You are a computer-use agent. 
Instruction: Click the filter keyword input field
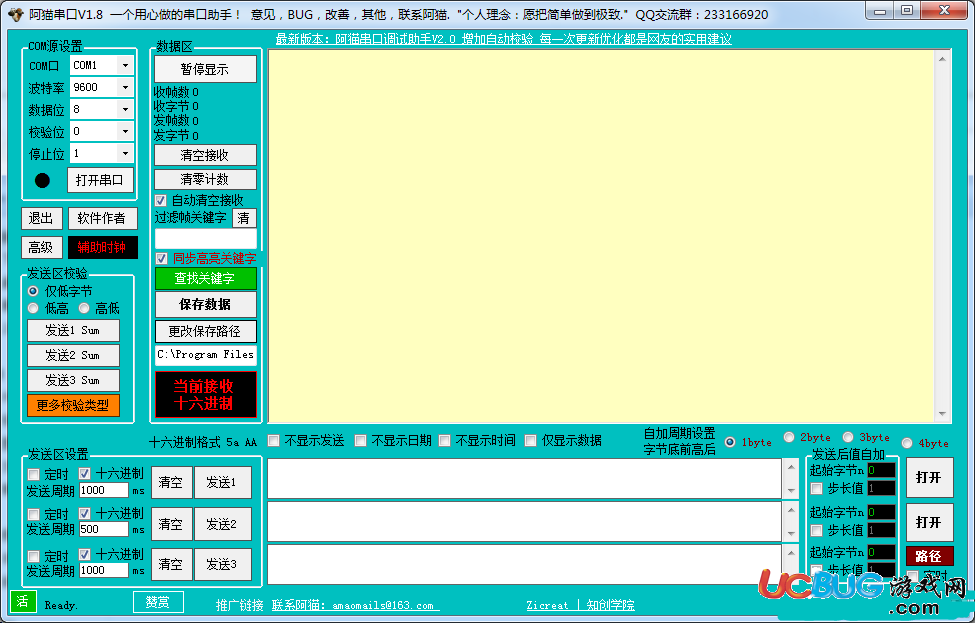coord(205,239)
